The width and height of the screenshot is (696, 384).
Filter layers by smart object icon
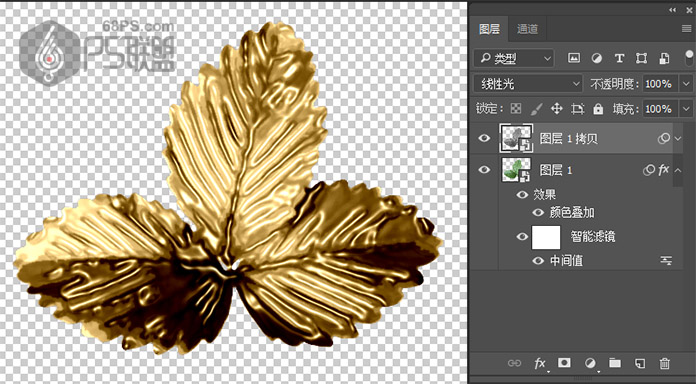(x=664, y=58)
